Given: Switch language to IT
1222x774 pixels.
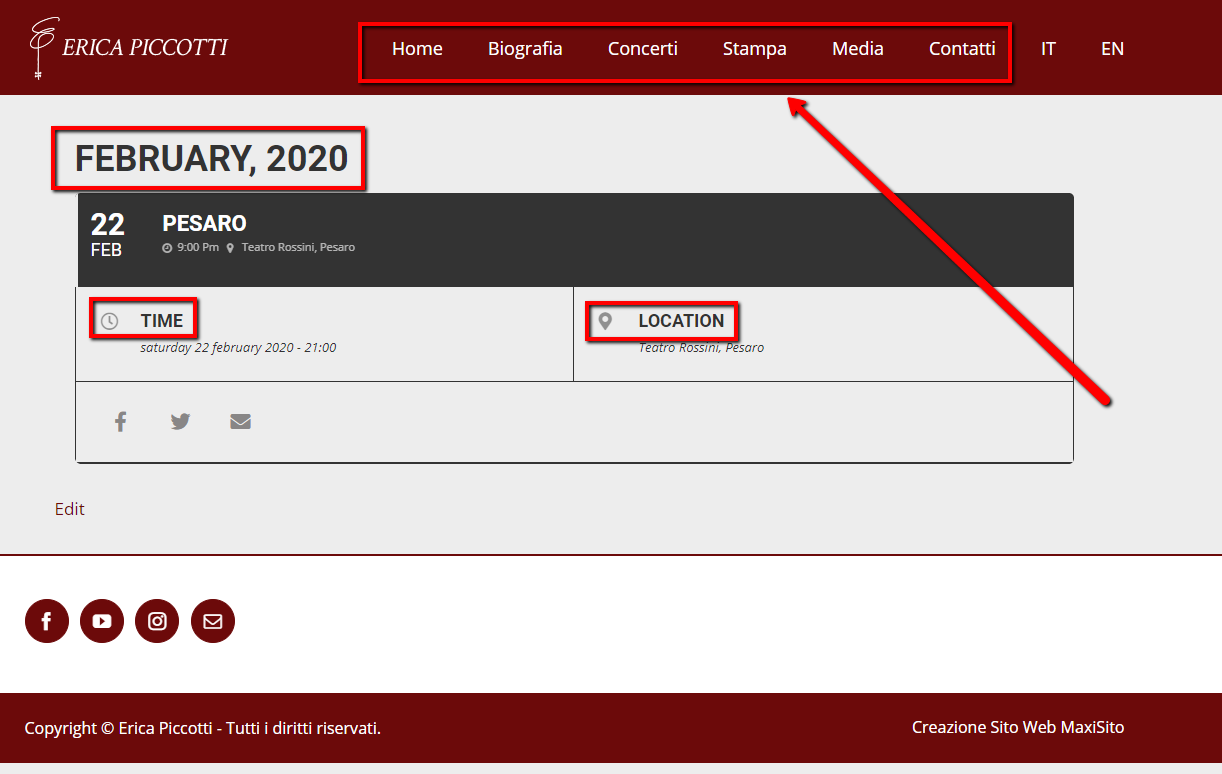Looking at the screenshot, I should click(1048, 48).
